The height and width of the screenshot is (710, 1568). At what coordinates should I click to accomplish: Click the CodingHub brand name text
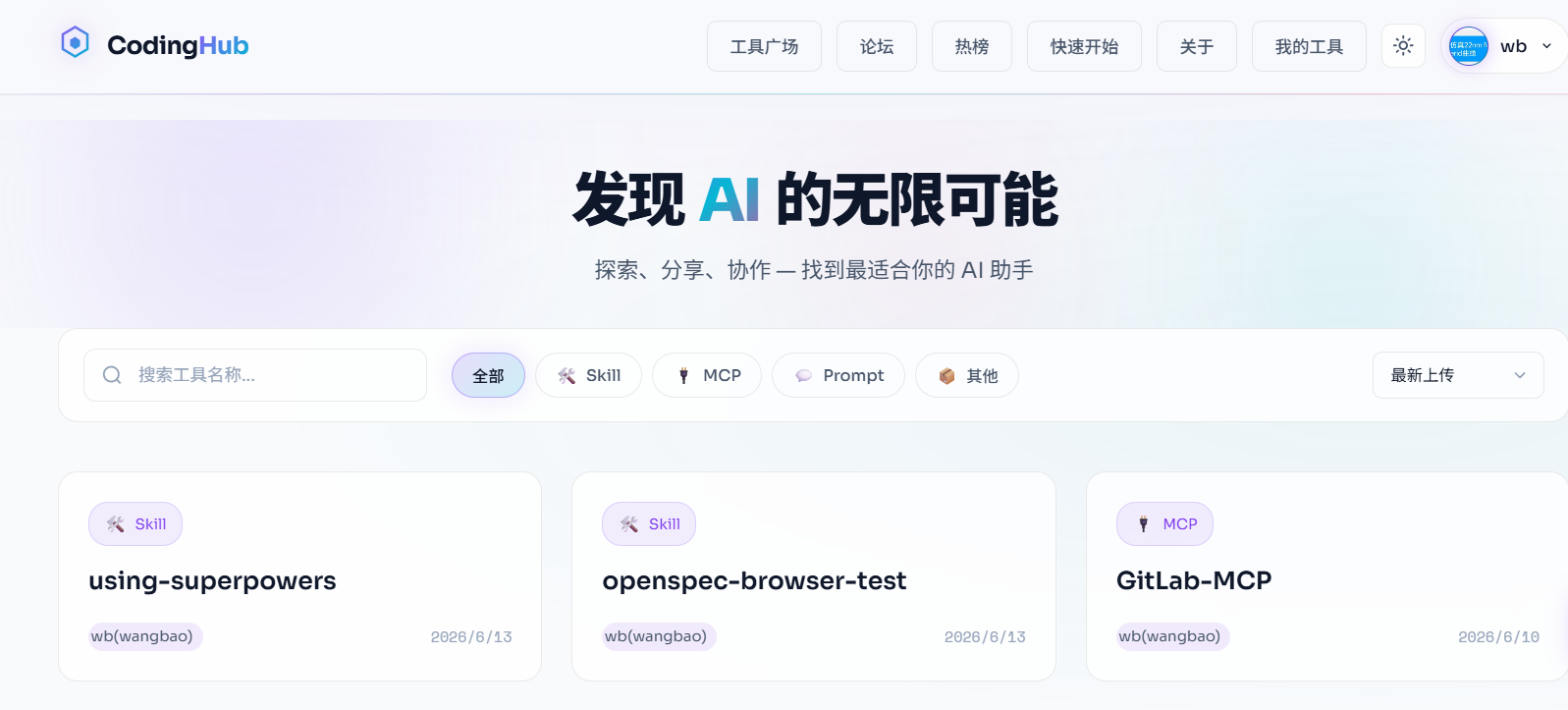[x=178, y=45]
